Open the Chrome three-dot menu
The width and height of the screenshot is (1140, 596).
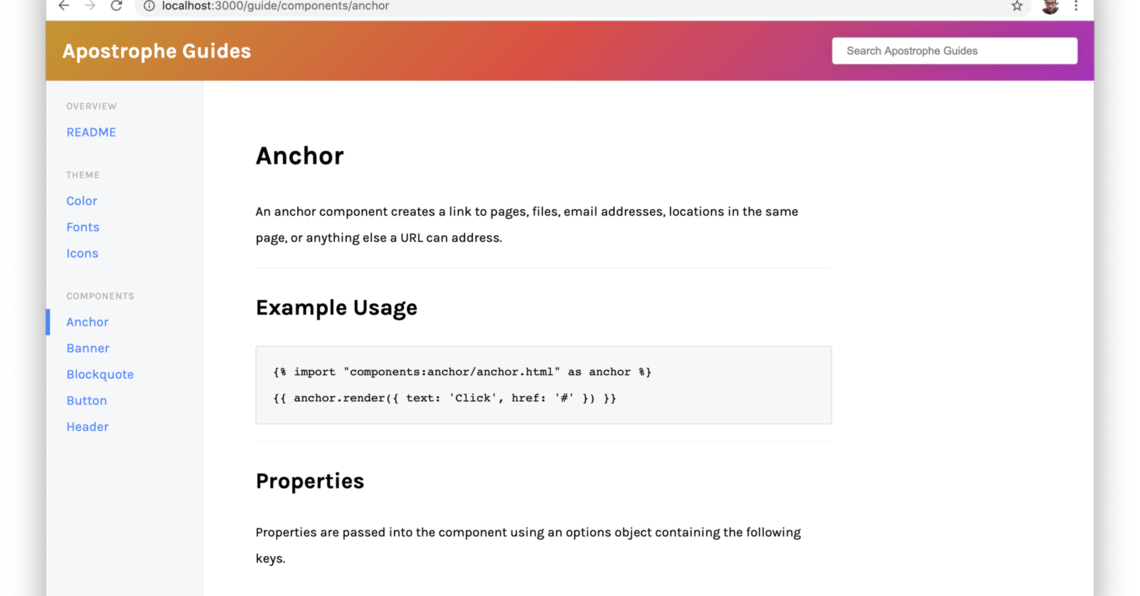point(1076,6)
